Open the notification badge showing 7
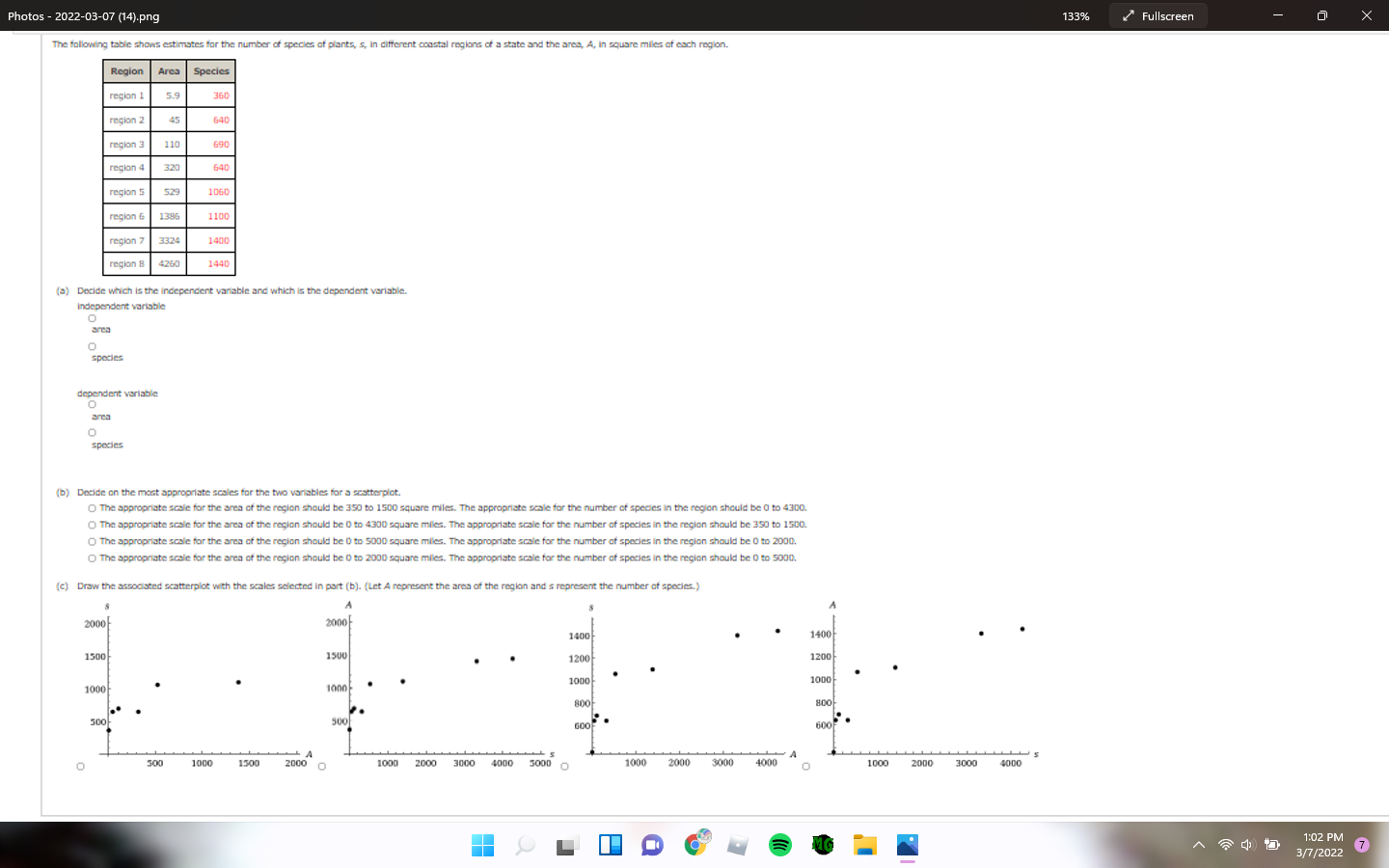 coord(1361,846)
